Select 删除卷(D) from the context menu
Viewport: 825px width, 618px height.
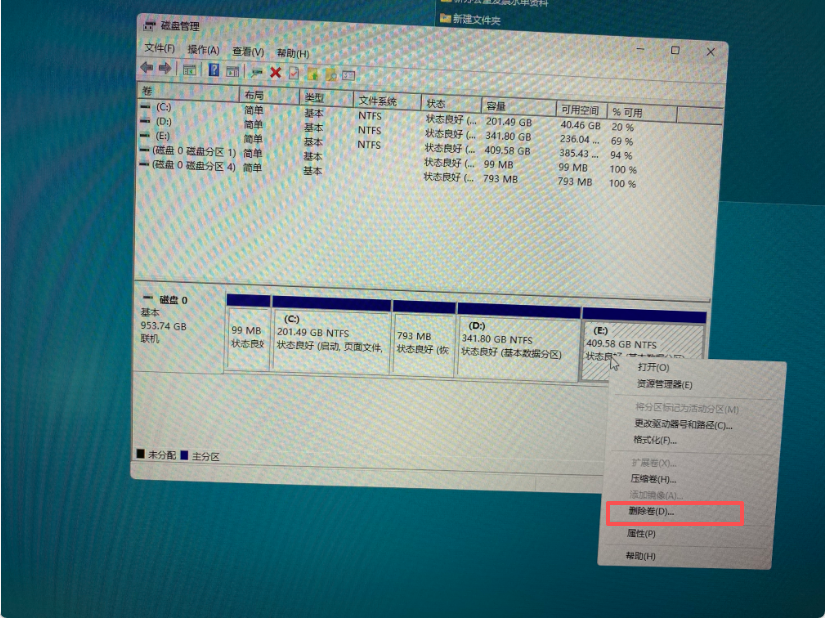click(650, 512)
